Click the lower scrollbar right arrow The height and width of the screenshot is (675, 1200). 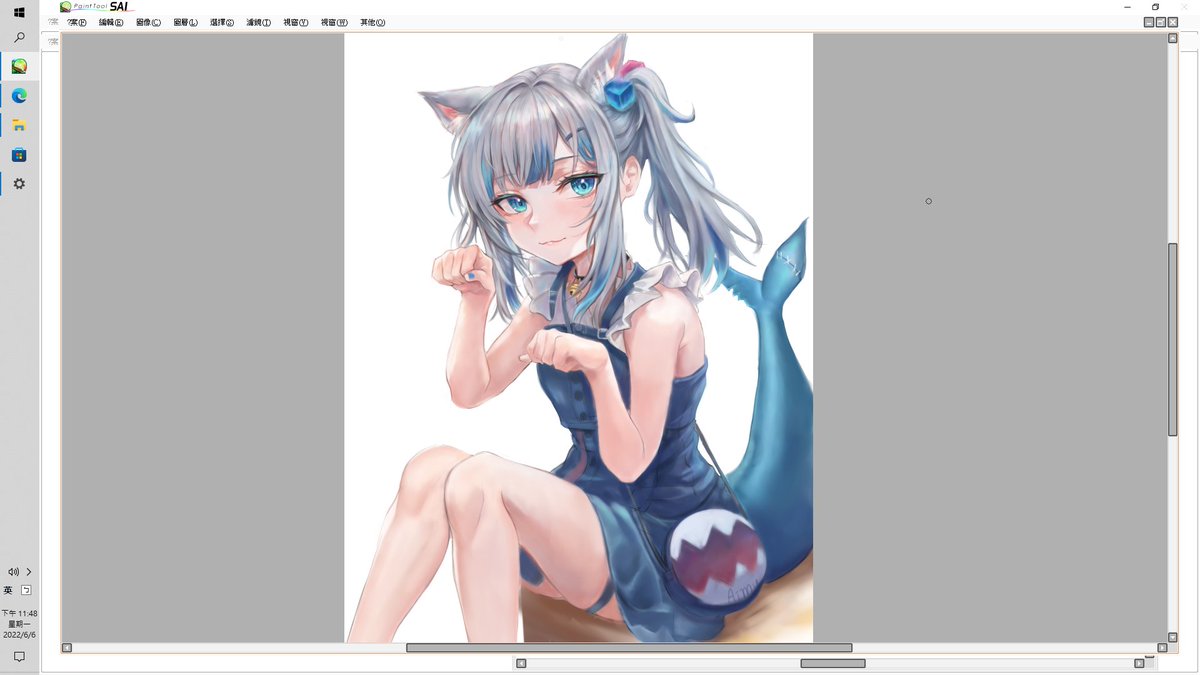[1139, 663]
